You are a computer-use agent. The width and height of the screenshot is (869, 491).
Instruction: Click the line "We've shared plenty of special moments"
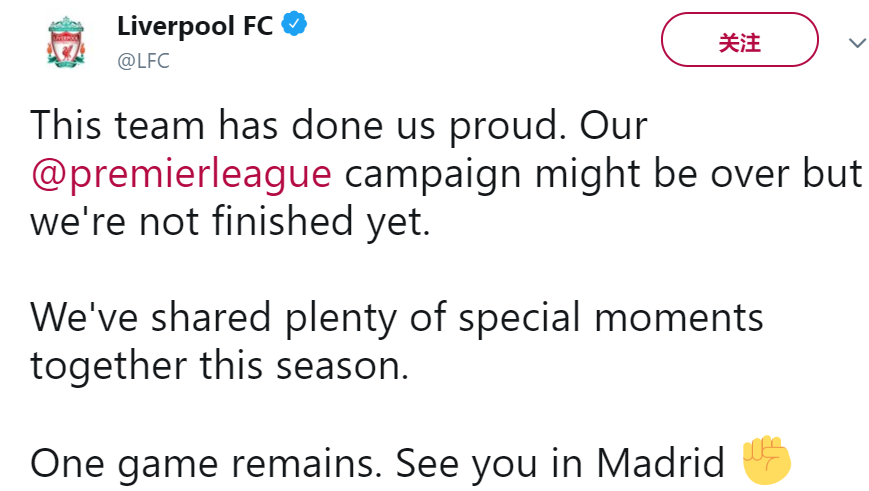click(x=396, y=318)
